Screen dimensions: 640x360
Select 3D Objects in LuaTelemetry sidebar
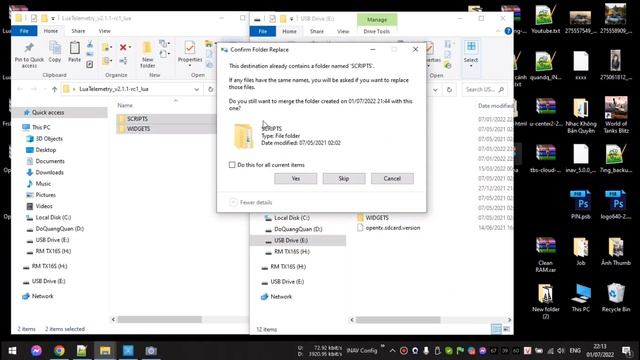coord(49,139)
